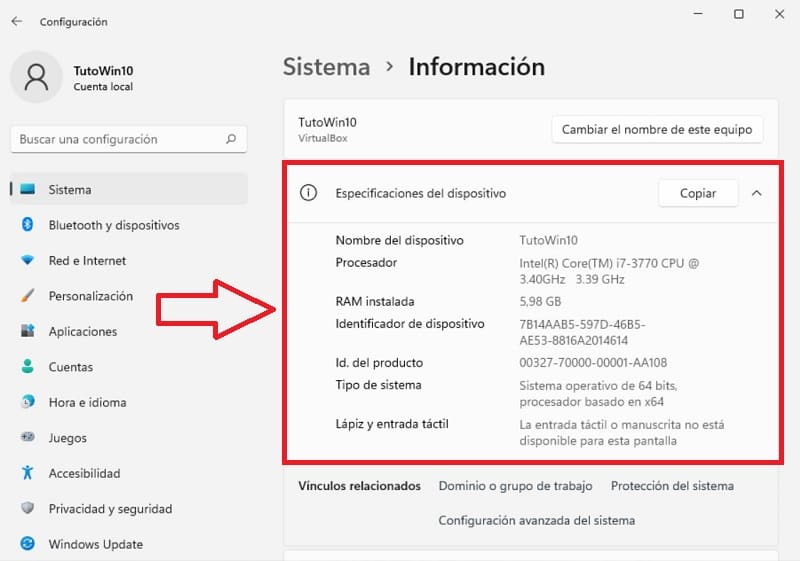The height and width of the screenshot is (561, 800).
Task: Click the Cuentas person icon
Action: click(x=28, y=366)
